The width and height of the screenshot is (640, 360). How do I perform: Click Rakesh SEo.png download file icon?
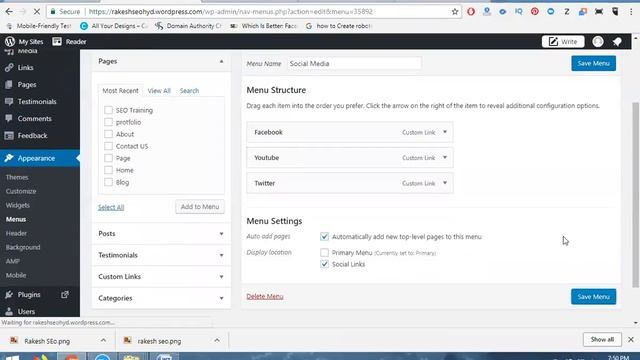coord(14,340)
